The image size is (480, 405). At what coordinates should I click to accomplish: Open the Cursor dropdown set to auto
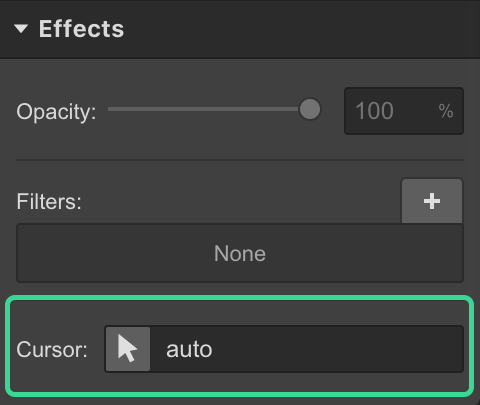tap(284, 349)
